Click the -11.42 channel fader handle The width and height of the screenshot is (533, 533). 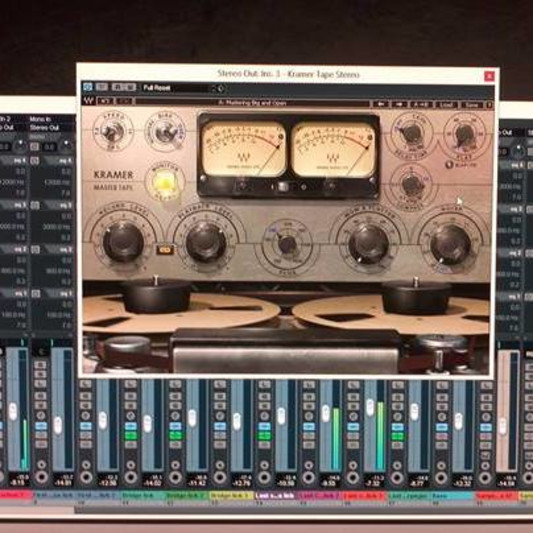click(x=192, y=418)
